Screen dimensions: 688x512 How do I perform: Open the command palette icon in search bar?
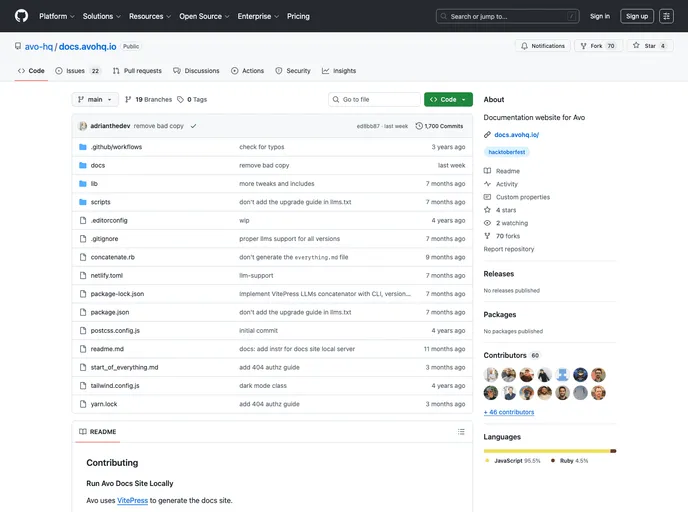[570, 16]
